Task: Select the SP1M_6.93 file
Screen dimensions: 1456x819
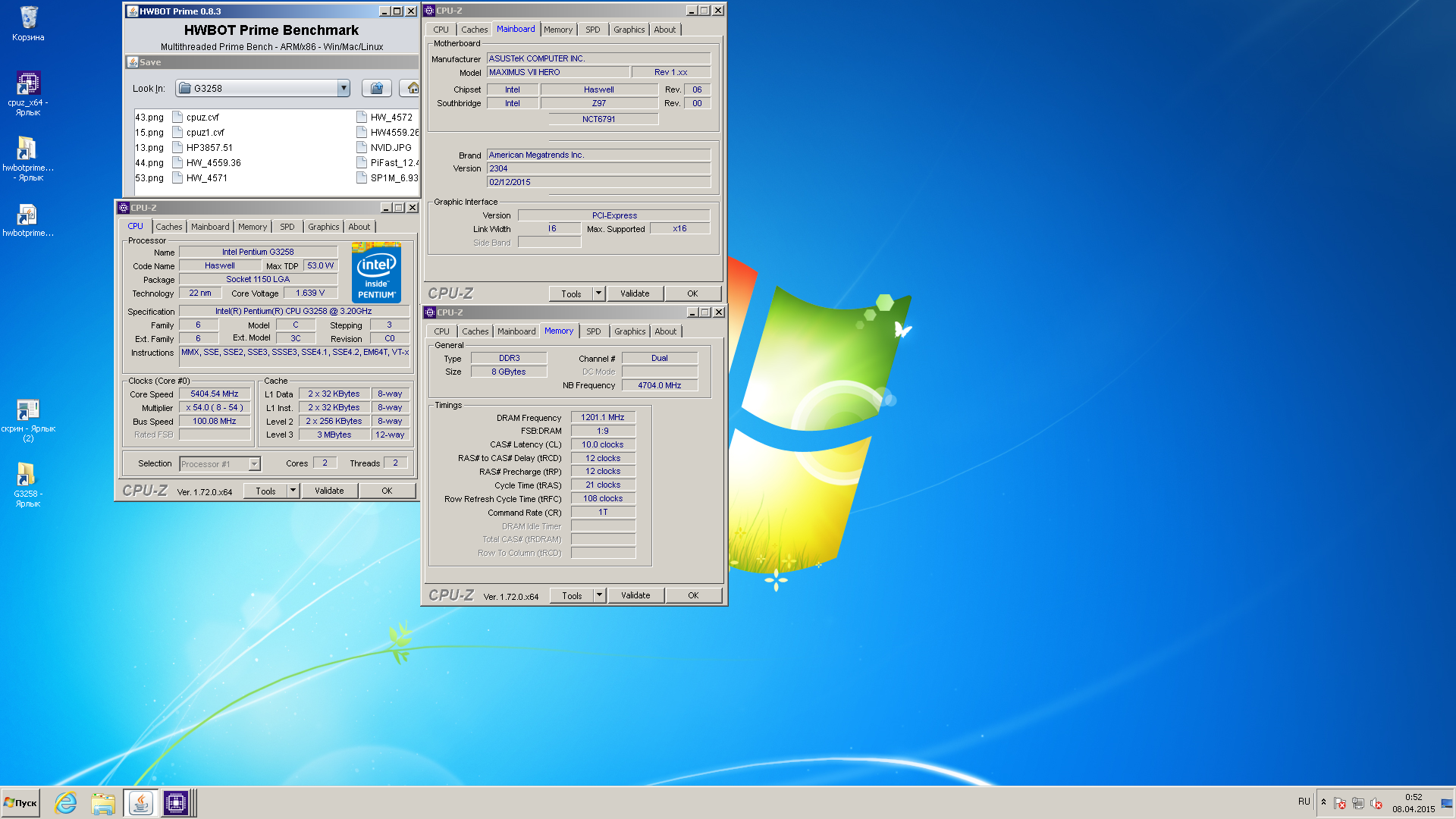Action: pos(388,177)
